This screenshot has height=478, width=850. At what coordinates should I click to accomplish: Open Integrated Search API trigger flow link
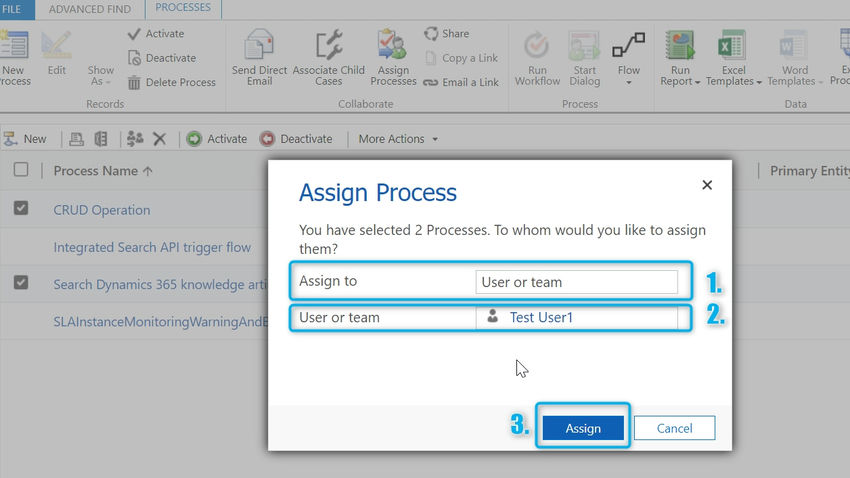click(x=152, y=248)
